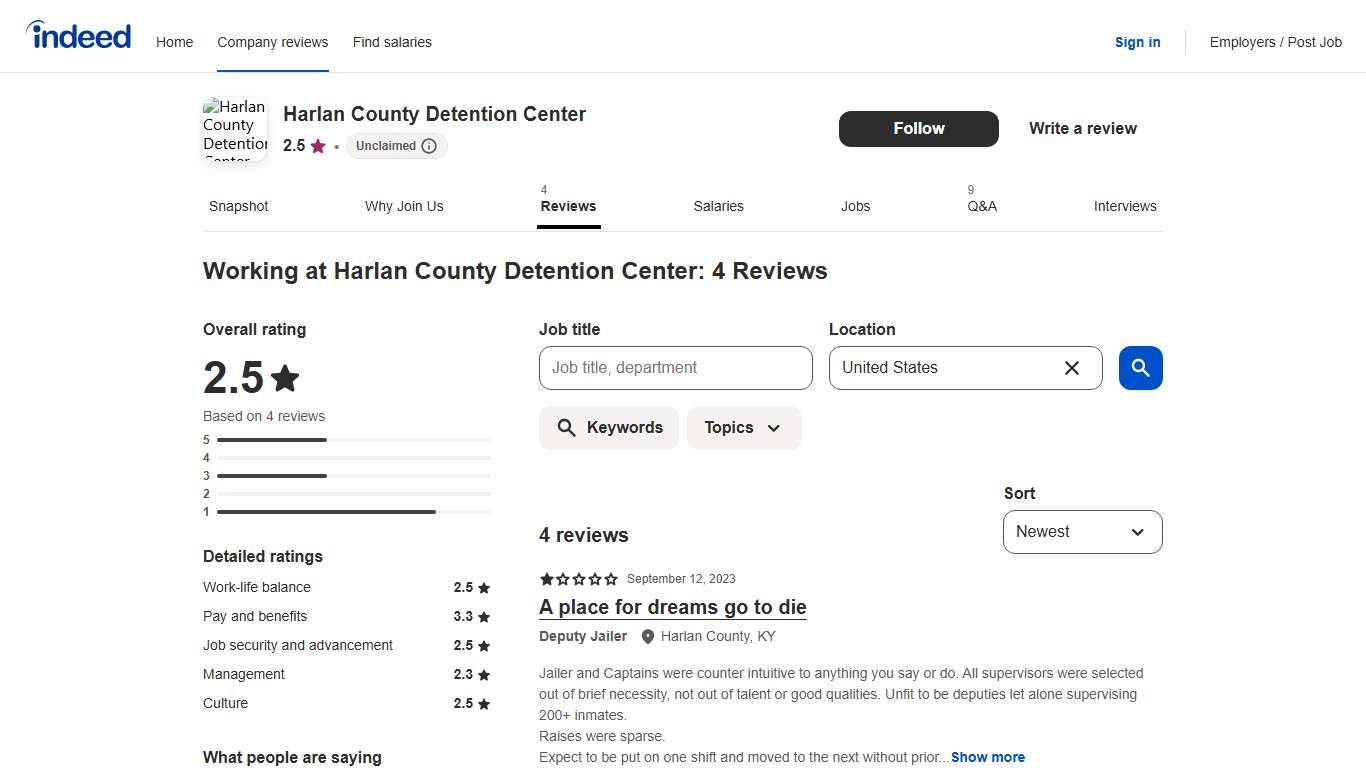Clear the United States location field
Viewport: 1366px width, 768px height.
(1071, 368)
